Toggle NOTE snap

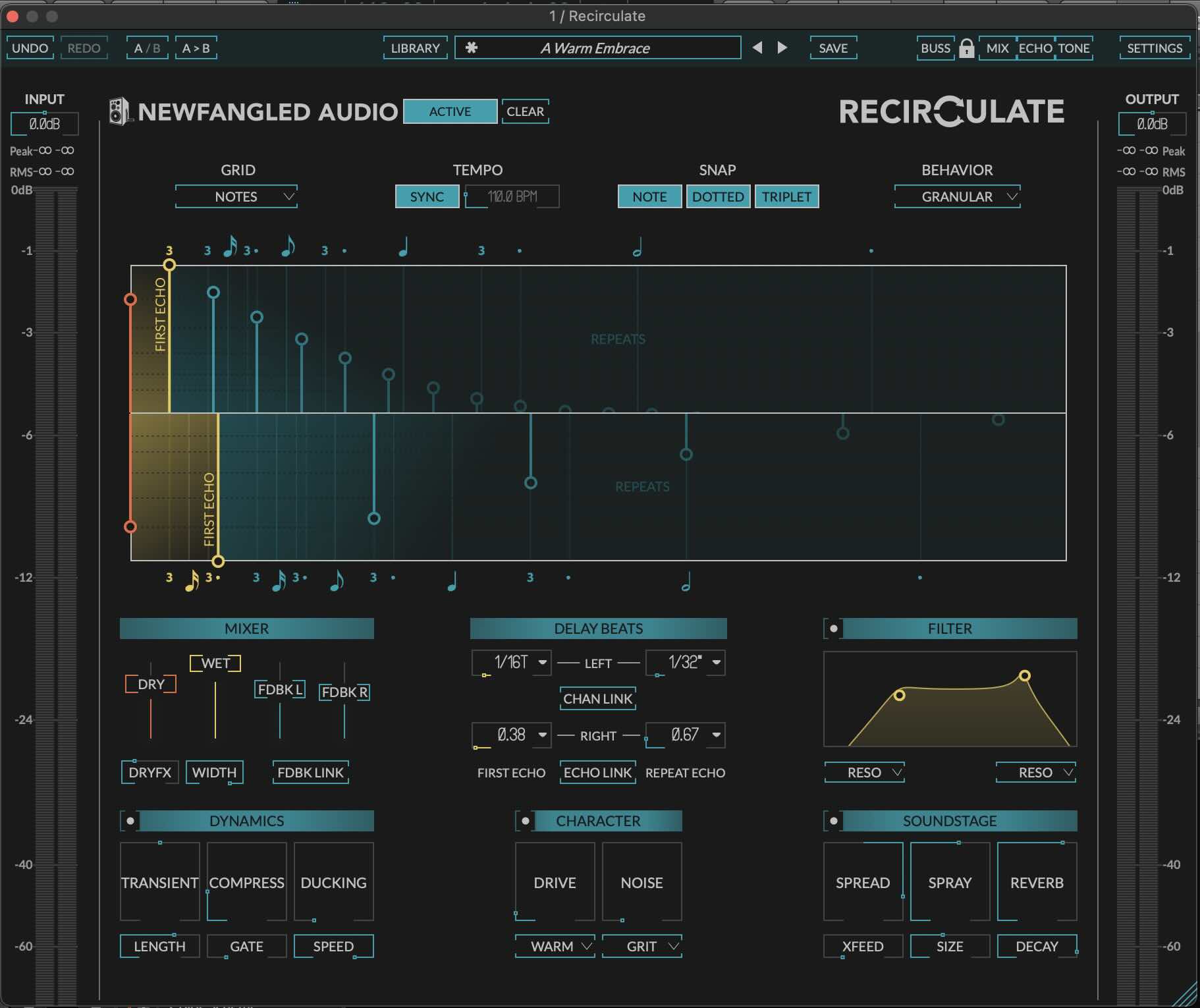[x=649, y=196]
